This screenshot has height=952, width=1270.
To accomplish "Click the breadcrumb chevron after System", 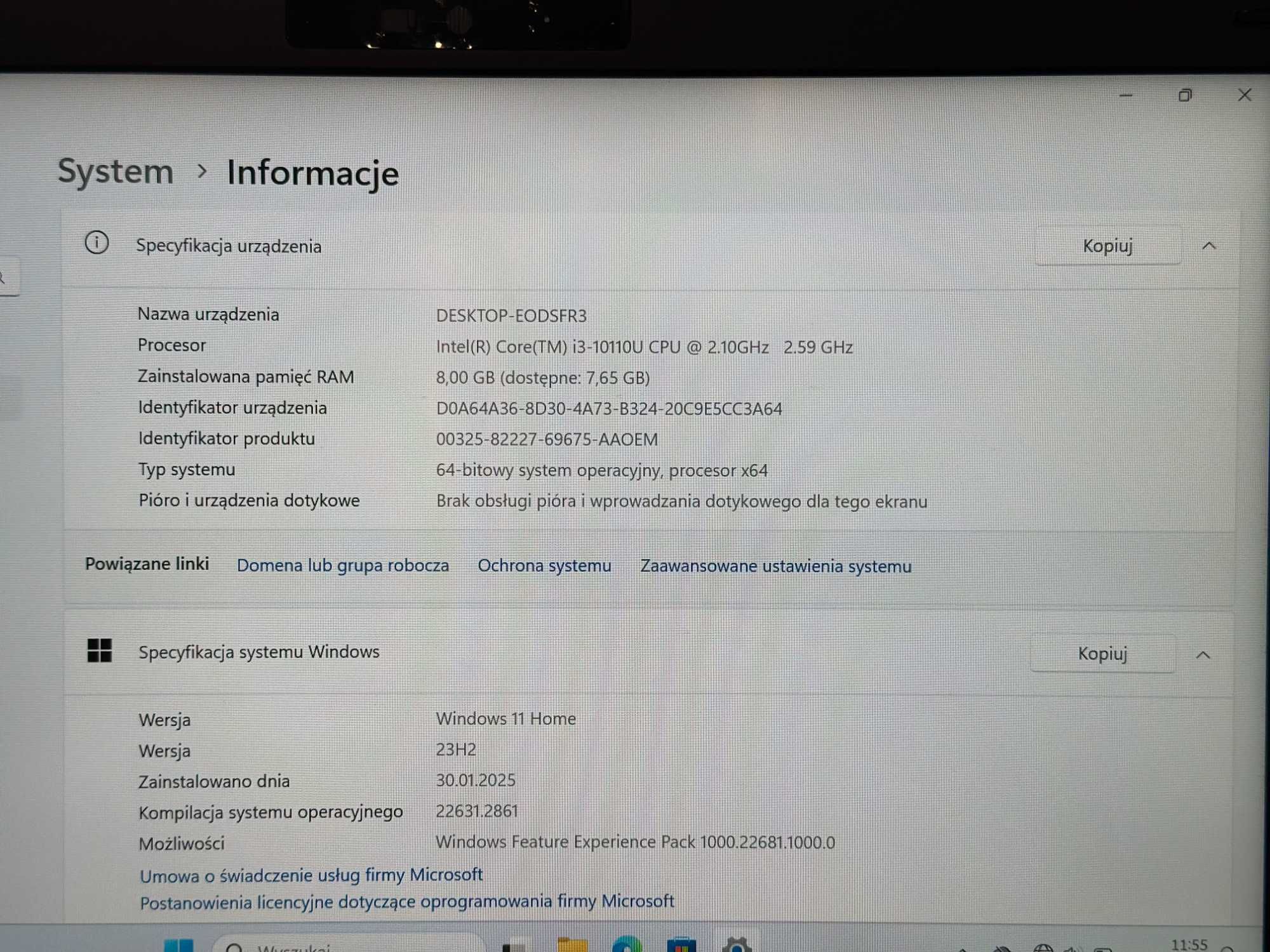I will [202, 171].
